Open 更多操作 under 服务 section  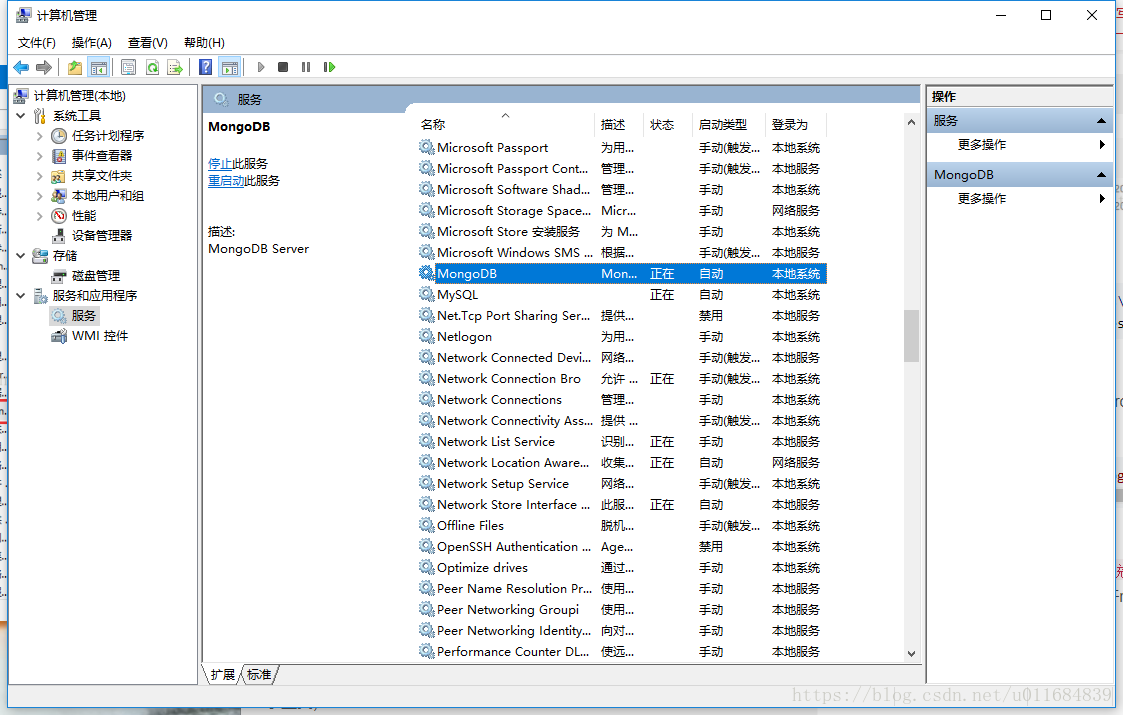[982, 145]
